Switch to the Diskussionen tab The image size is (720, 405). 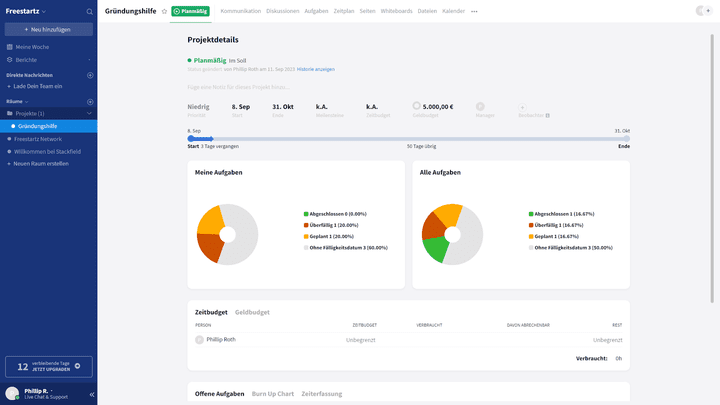click(282, 11)
